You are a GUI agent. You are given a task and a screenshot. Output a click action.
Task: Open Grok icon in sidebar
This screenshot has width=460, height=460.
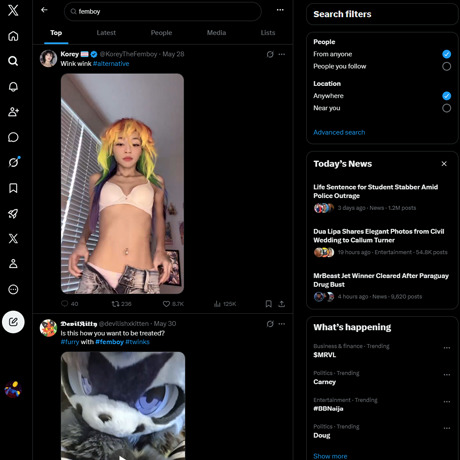(14, 162)
